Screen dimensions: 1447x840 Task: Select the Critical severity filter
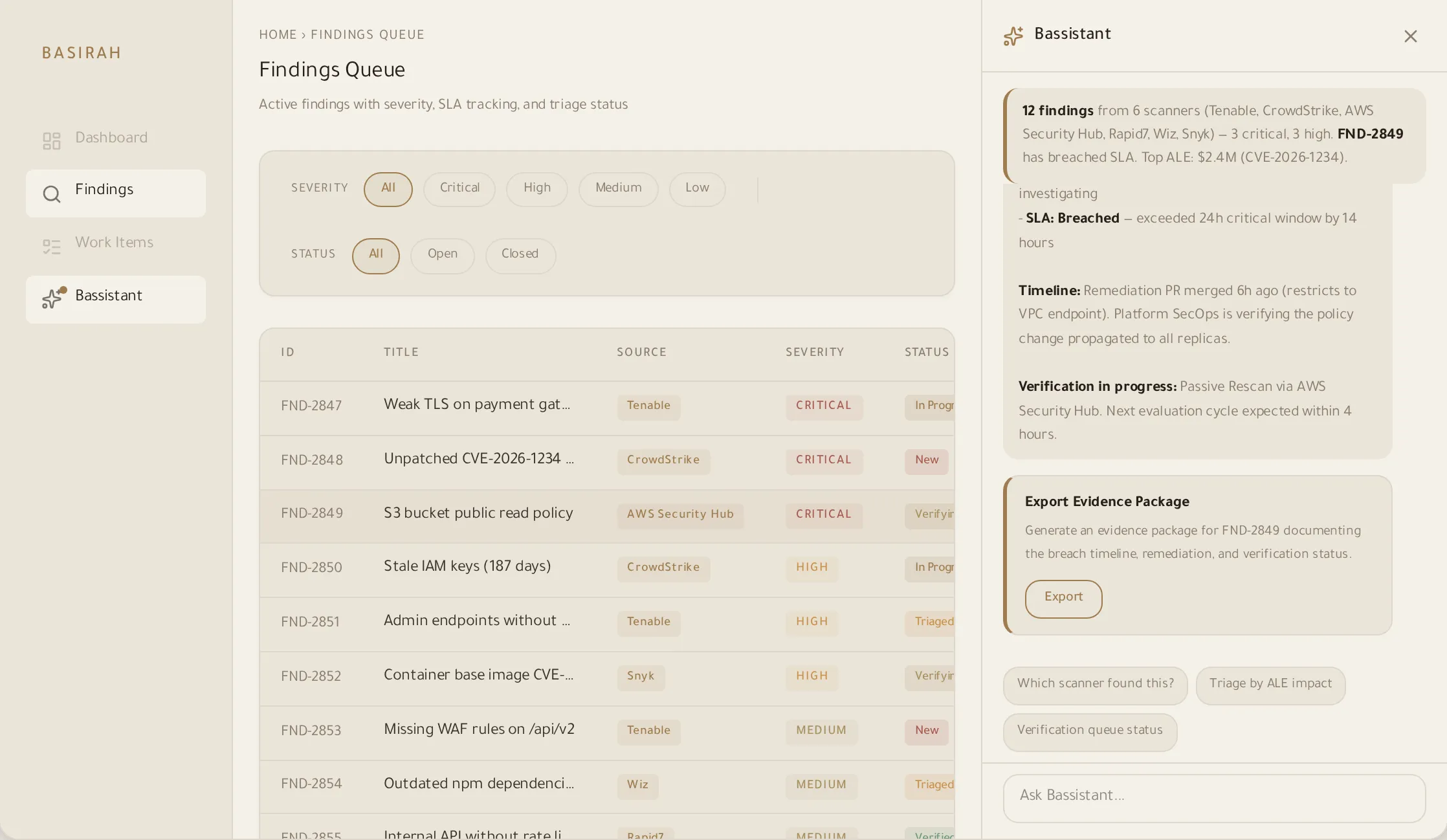[459, 189]
